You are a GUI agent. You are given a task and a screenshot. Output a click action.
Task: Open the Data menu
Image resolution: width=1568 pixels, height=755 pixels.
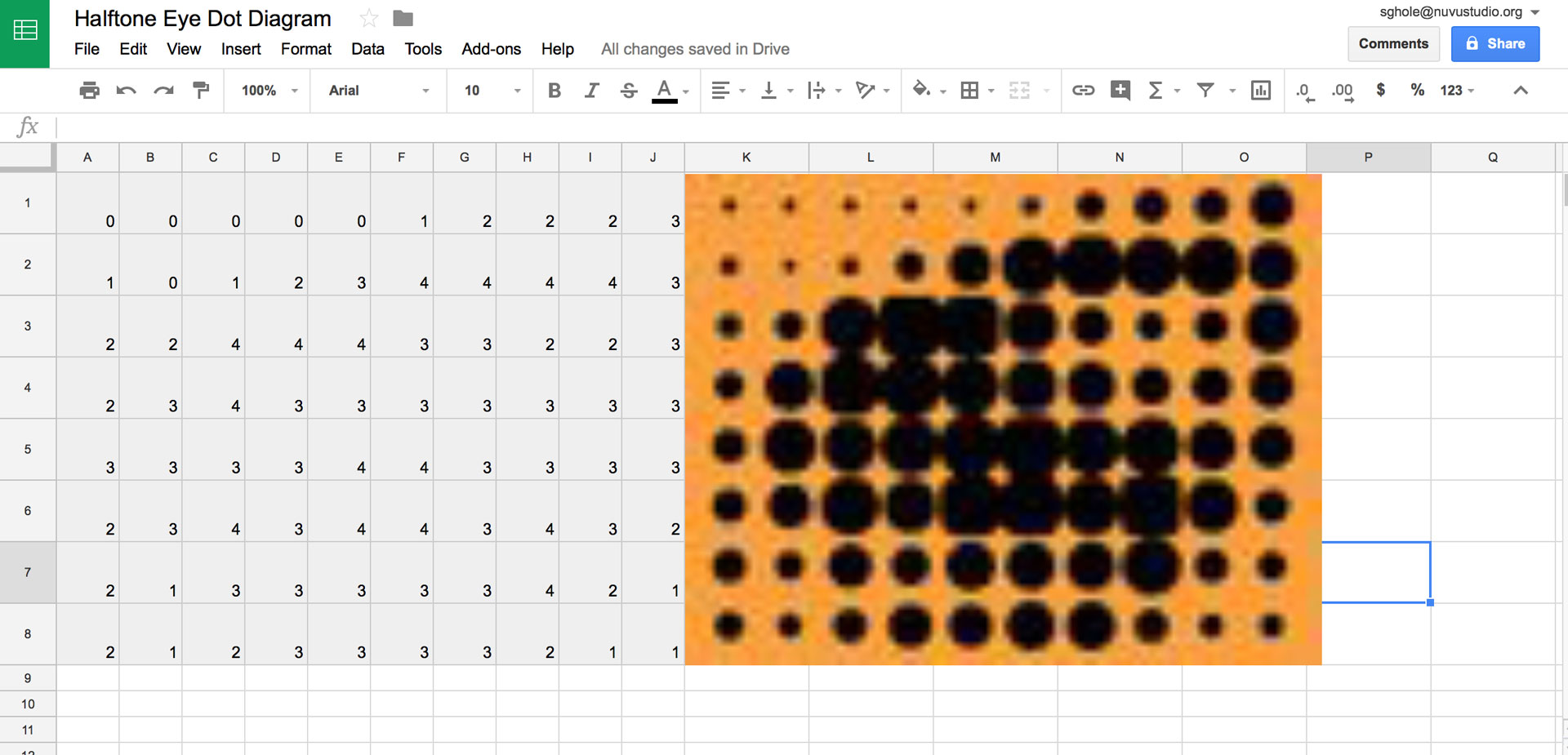pos(367,49)
